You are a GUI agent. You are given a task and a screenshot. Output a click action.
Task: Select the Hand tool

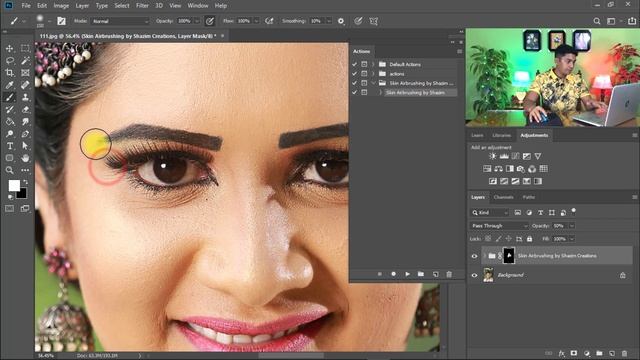(25, 158)
